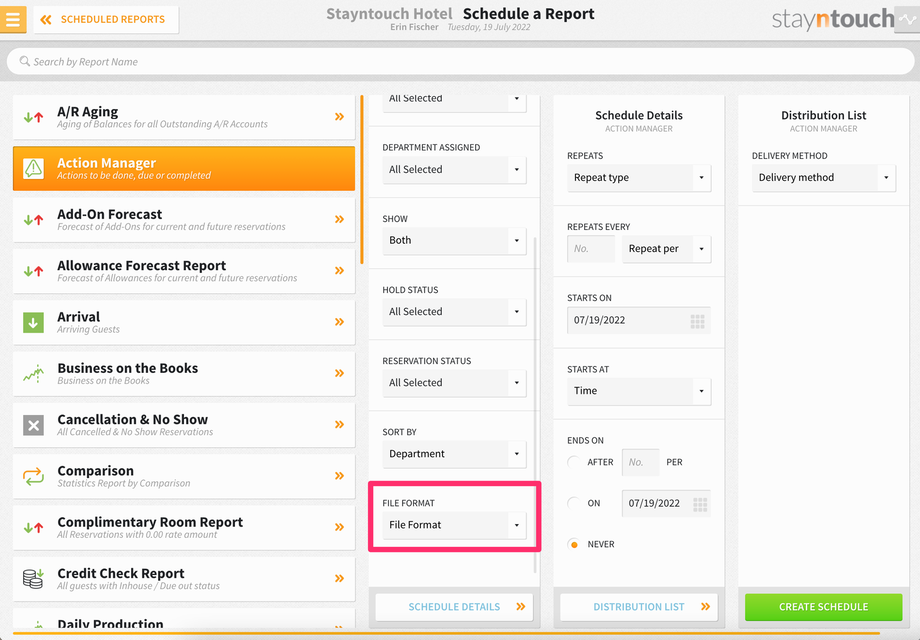The height and width of the screenshot is (640, 920).
Task: Click the search magnifier icon
Action: [25, 61]
